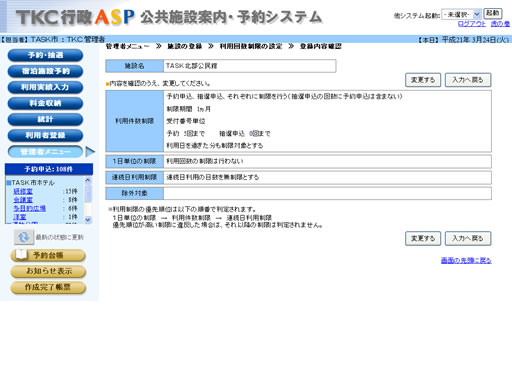
Task: Click the 1日単位の制限 row label
Action: tap(135, 161)
